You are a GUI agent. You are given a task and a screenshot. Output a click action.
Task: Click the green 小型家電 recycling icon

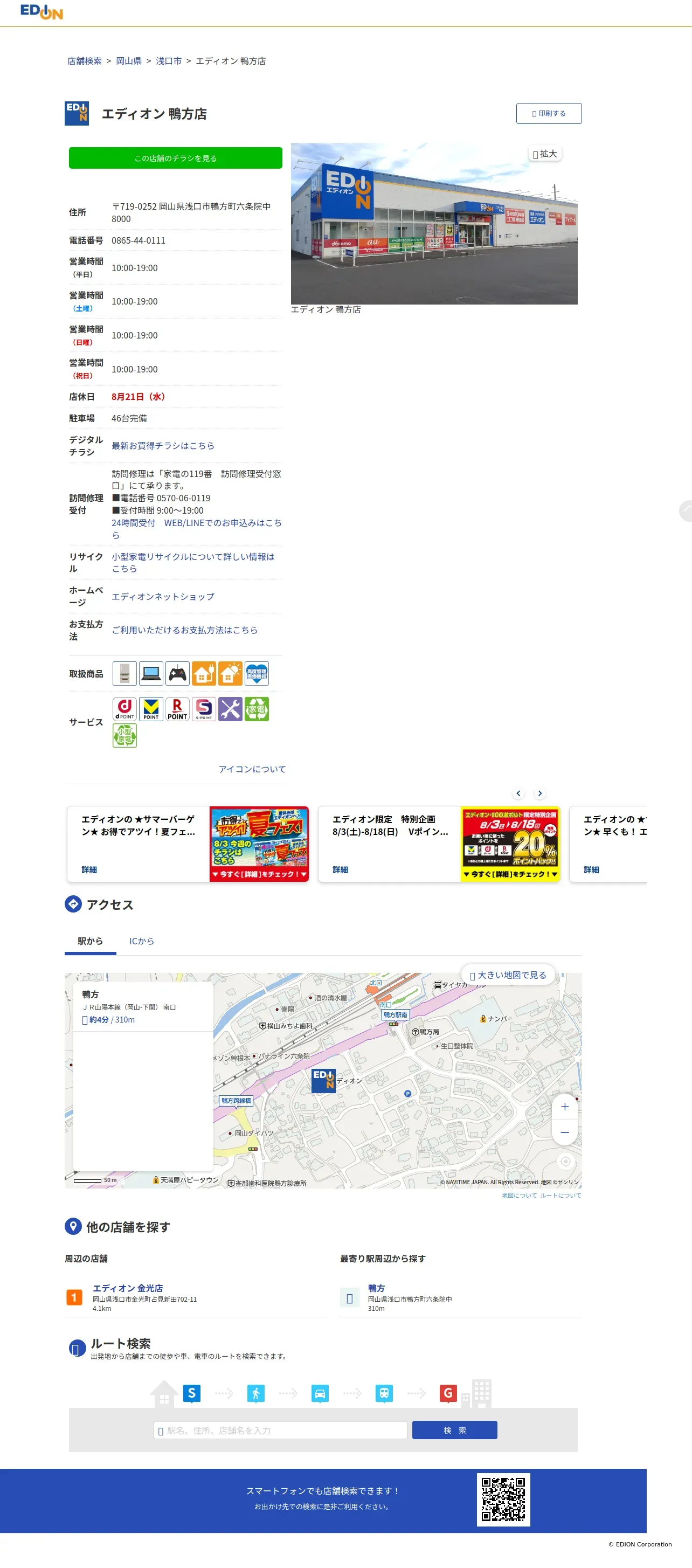(x=125, y=735)
